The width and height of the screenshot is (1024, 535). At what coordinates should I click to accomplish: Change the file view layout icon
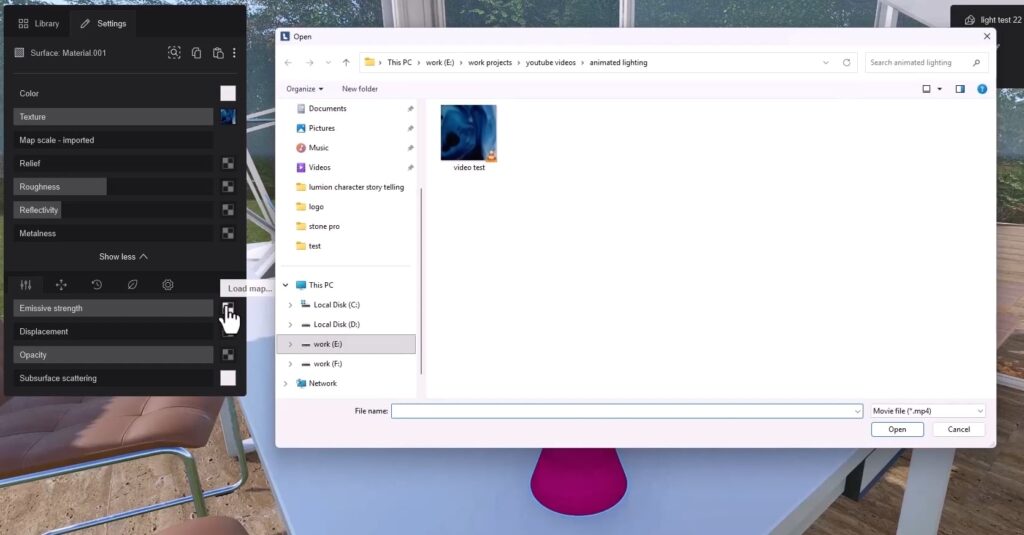click(926, 89)
